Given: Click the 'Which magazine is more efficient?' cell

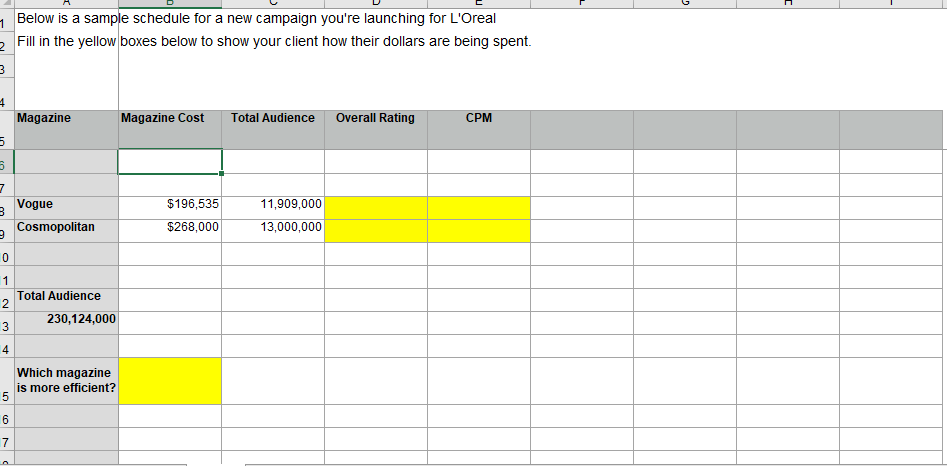Looking at the screenshot, I should [66, 381].
